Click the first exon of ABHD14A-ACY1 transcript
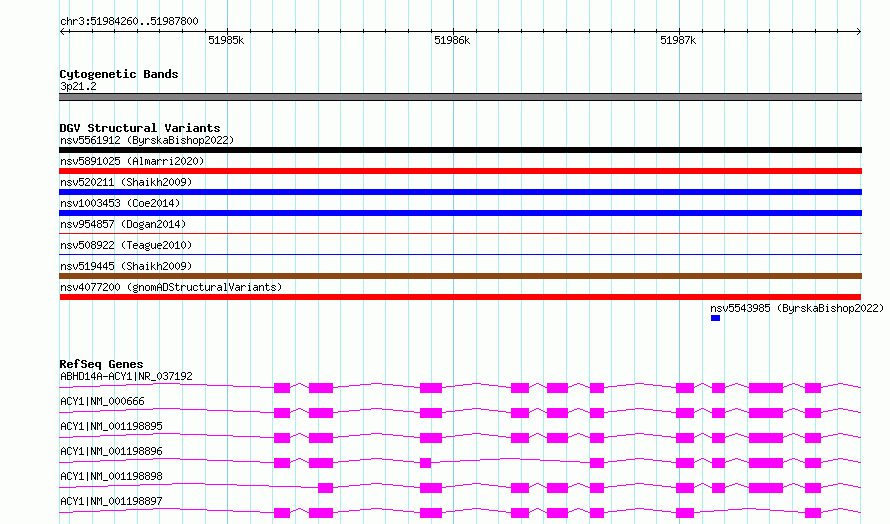 (x=282, y=388)
